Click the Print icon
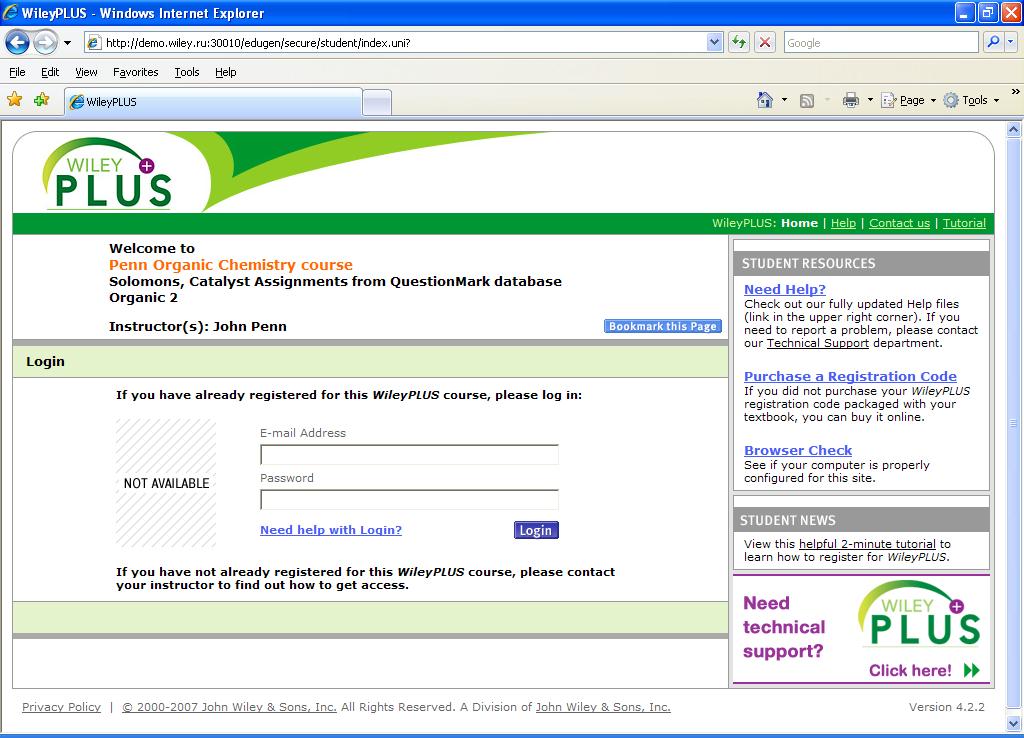This screenshot has width=1024, height=738. [850, 100]
